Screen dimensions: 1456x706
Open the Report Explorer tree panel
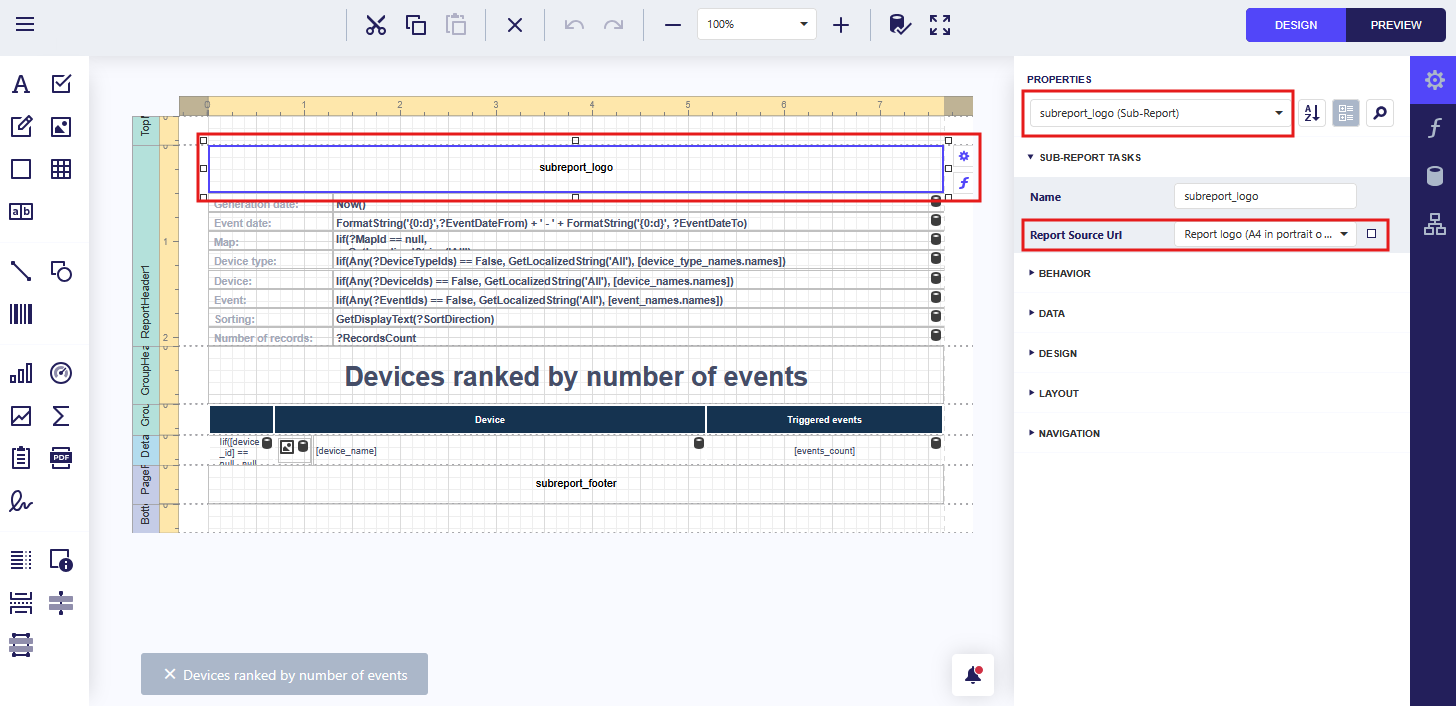coord(1434,226)
